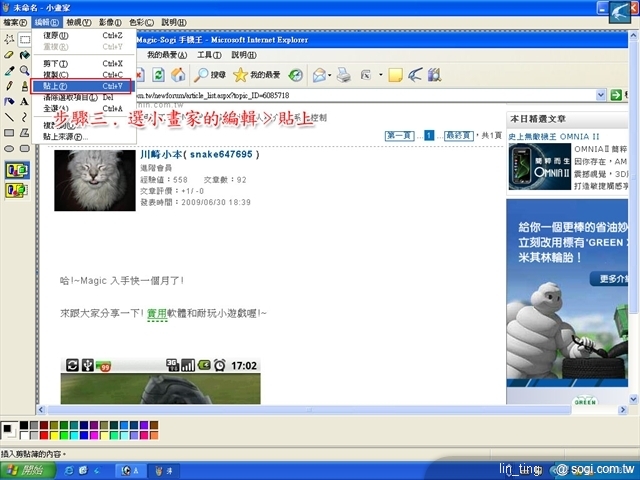Image resolution: width=640 pixels, height=480 pixels.
Task: Open the 影像 (Image) menu
Action: coord(110,22)
